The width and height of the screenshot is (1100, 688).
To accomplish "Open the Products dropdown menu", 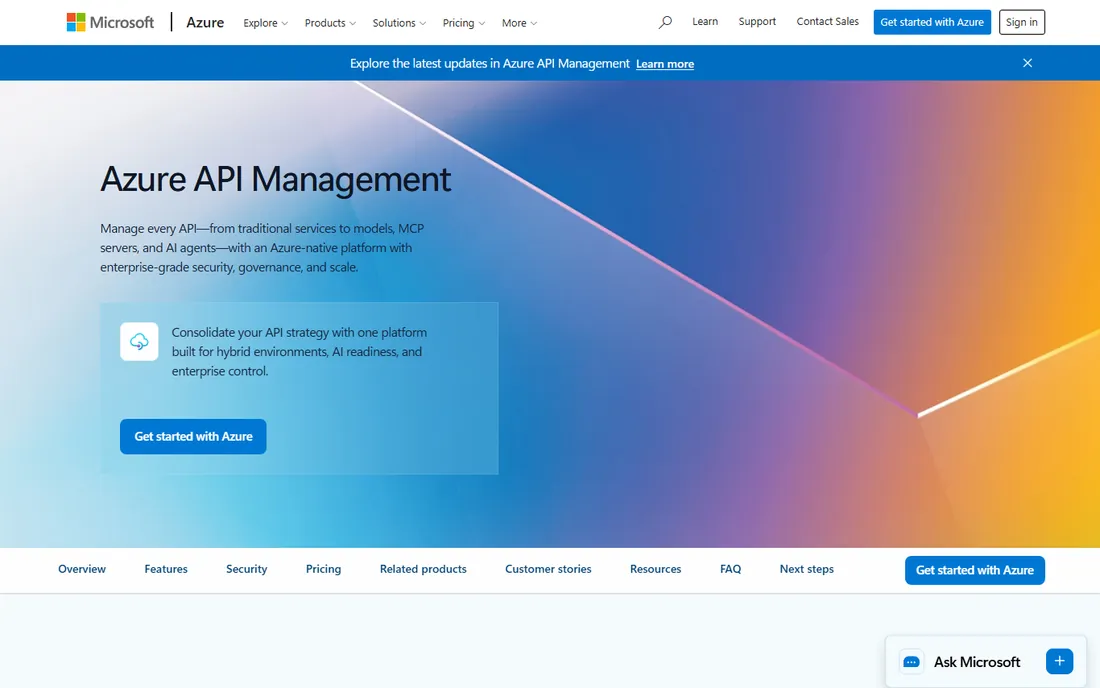I will pyautogui.click(x=330, y=23).
